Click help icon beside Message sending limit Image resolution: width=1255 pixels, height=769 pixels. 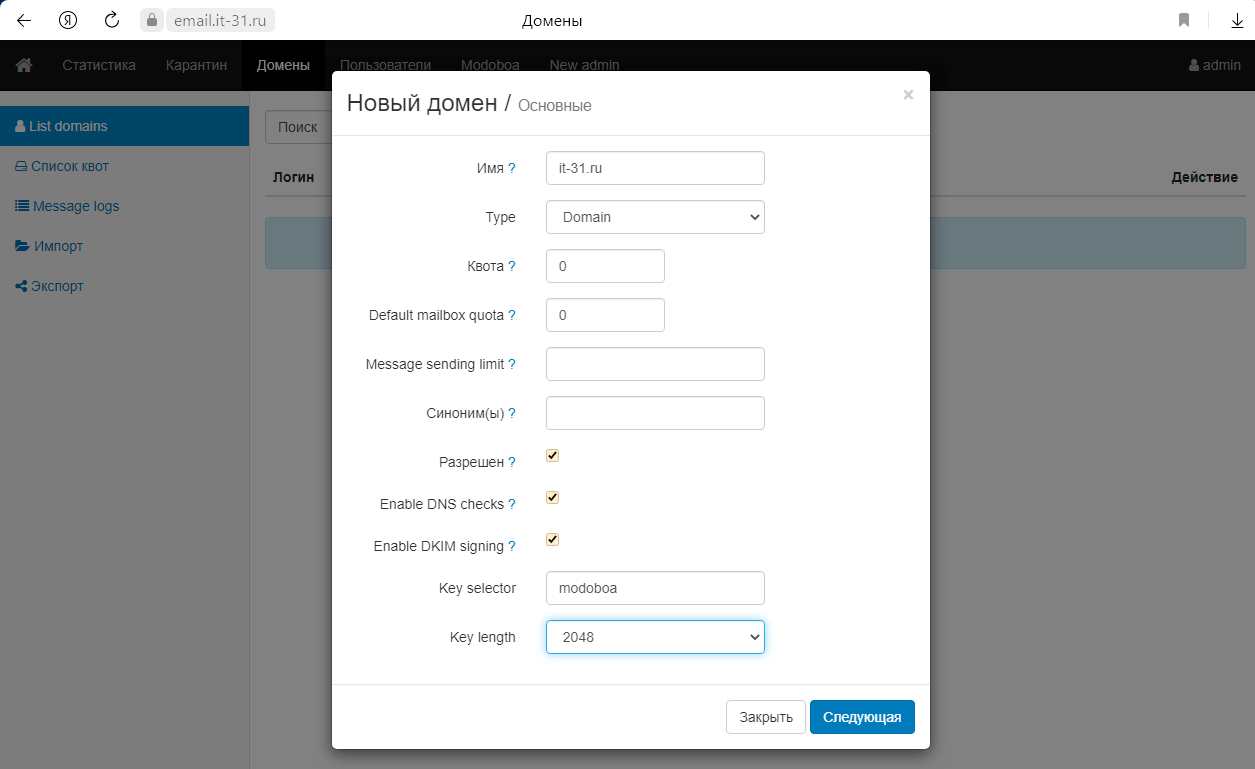512,364
